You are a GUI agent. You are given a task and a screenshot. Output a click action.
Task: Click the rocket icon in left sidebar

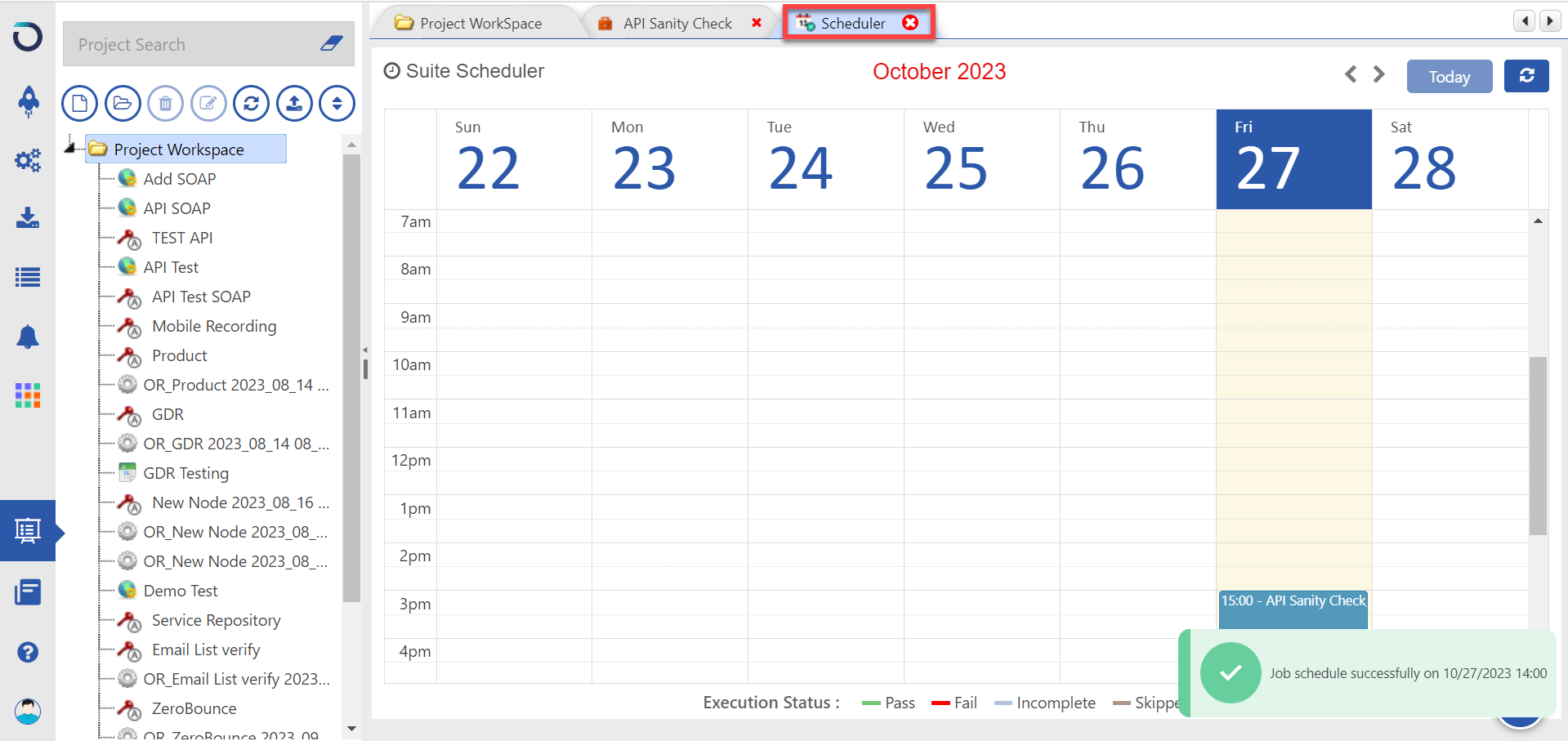[x=28, y=101]
